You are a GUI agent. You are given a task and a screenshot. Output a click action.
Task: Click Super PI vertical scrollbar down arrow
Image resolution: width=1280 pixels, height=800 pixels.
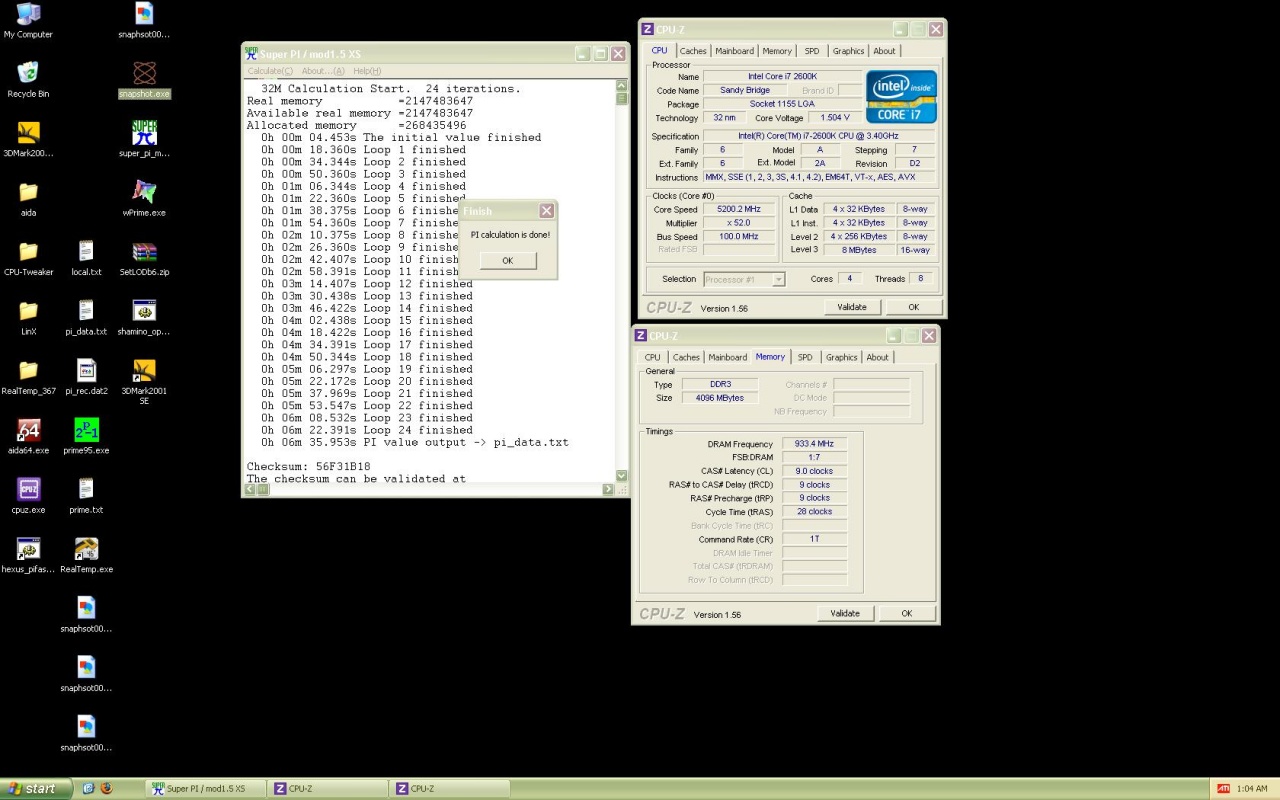click(x=621, y=476)
